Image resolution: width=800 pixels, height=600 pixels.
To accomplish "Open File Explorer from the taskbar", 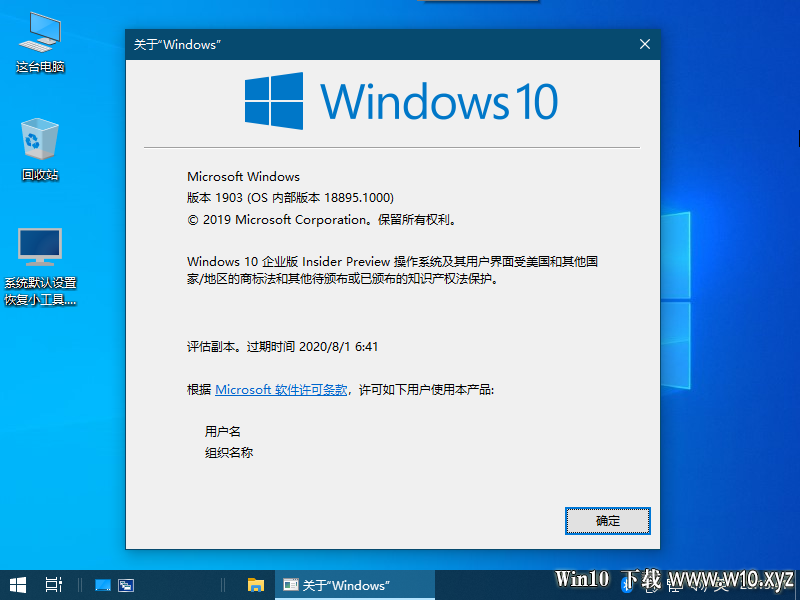I will 256,585.
